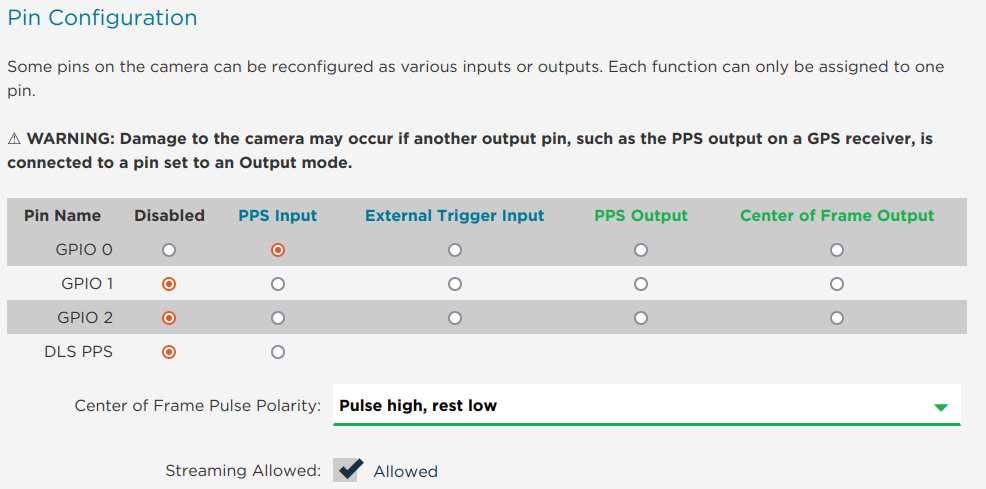Set GPIO 1 to Center of Frame Output
986x489 pixels.
[x=837, y=284]
